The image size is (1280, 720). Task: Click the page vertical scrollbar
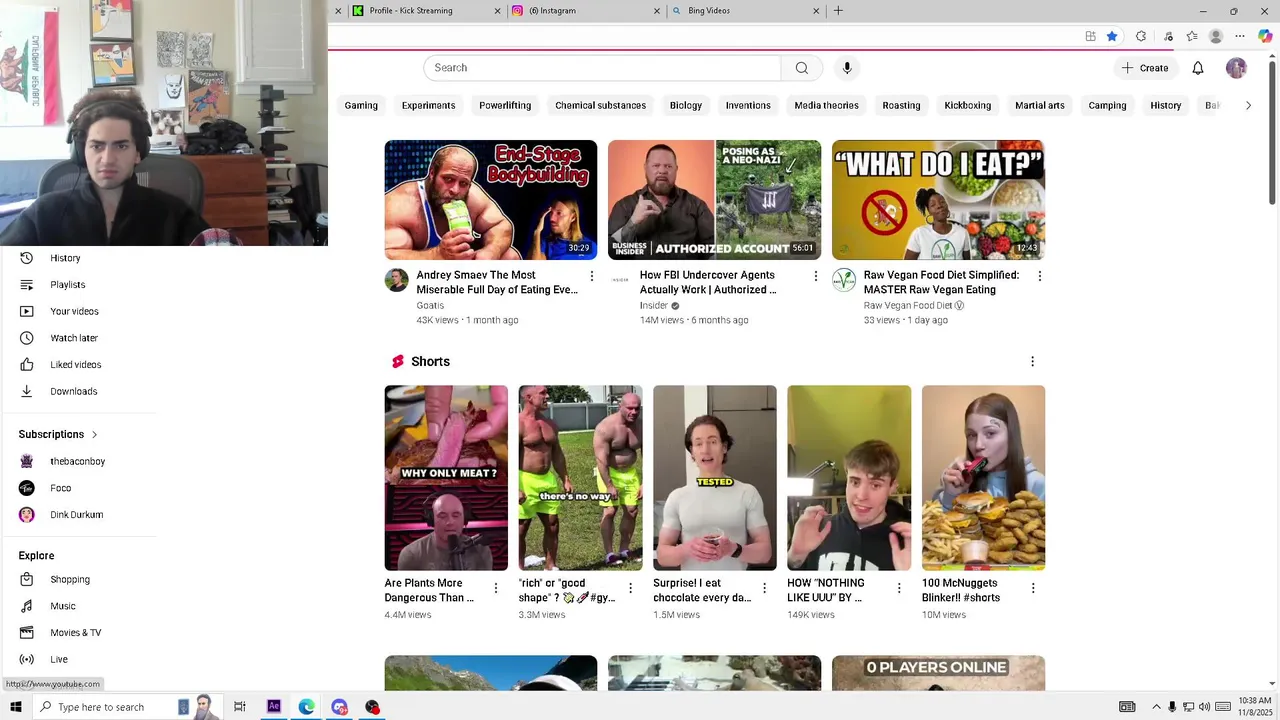pos(1272,133)
